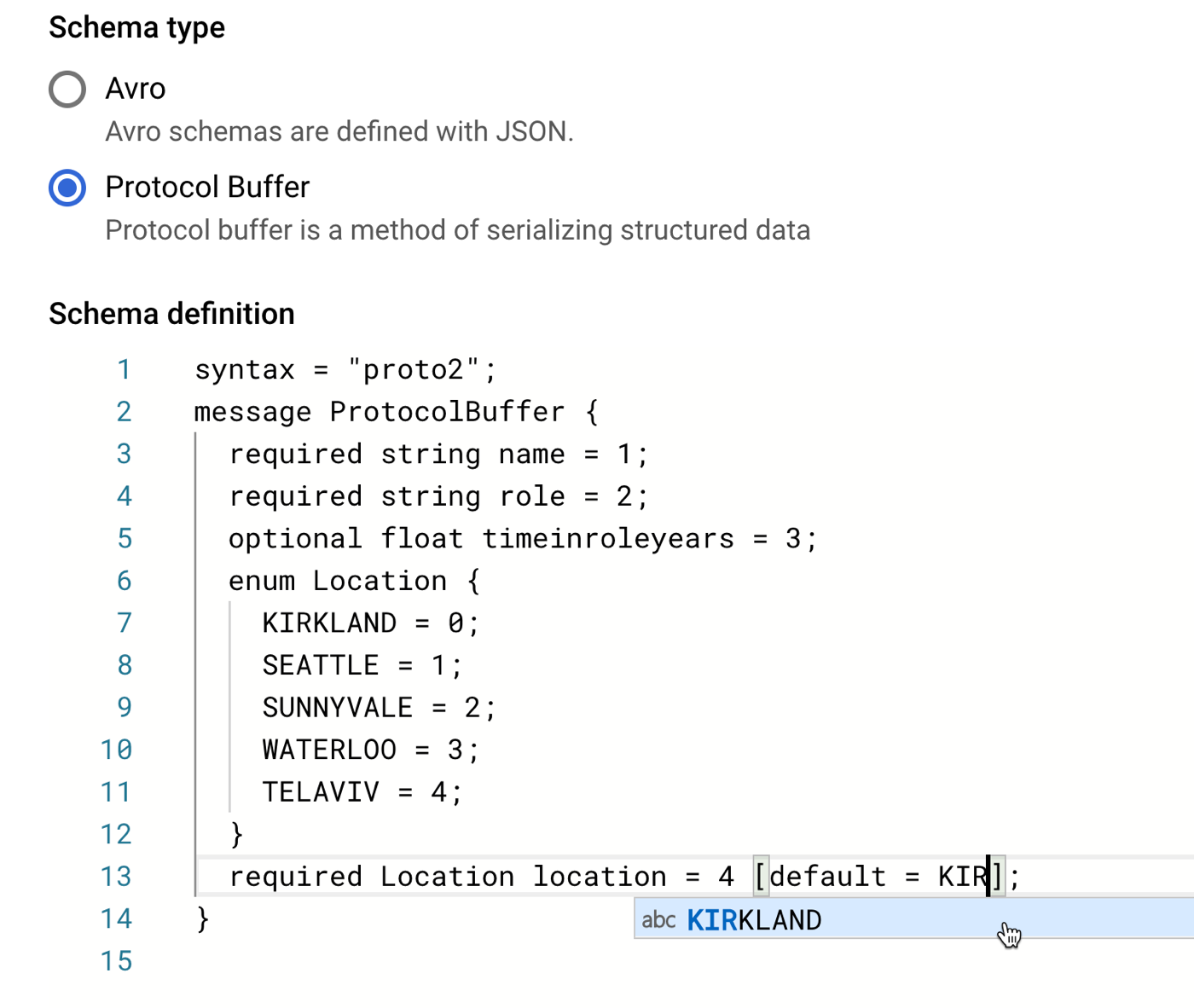Click line number 15 in editor gutter
The height and width of the screenshot is (1008, 1194).
pyautogui.click(x=116, y=961)
